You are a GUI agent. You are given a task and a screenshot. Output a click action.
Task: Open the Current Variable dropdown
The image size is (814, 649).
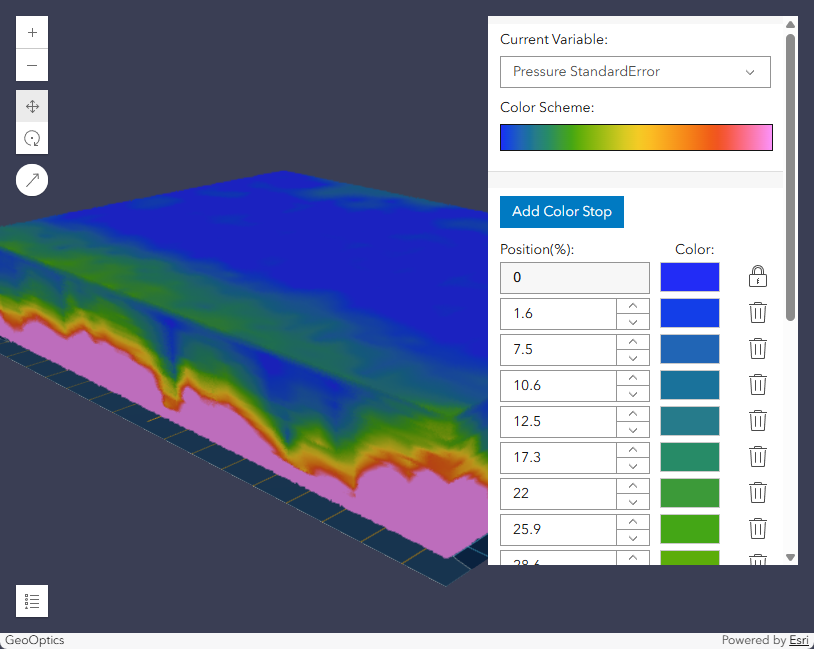[x=635, y=72]
